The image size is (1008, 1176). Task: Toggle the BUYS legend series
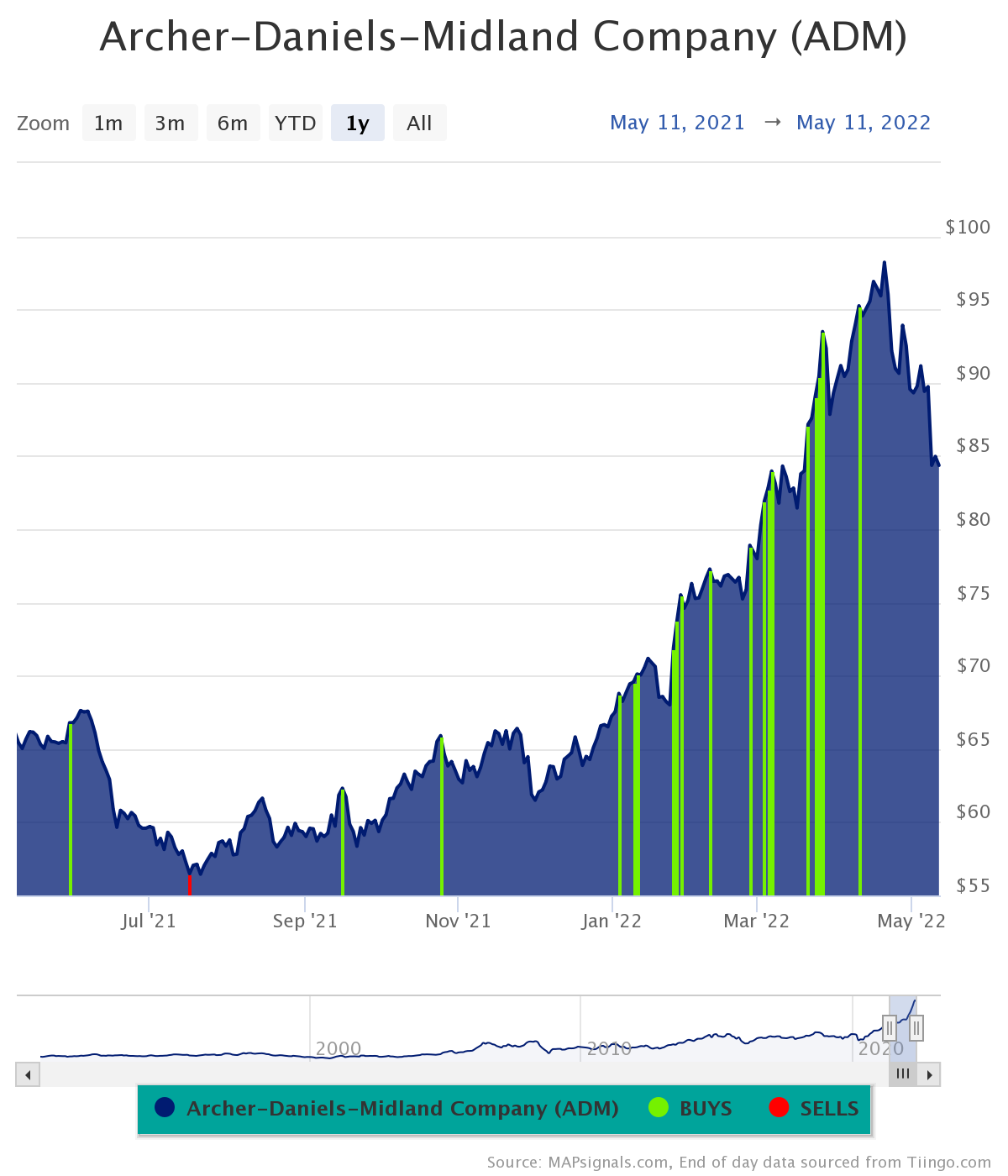pyautogui.click(x=690, y=1108)
